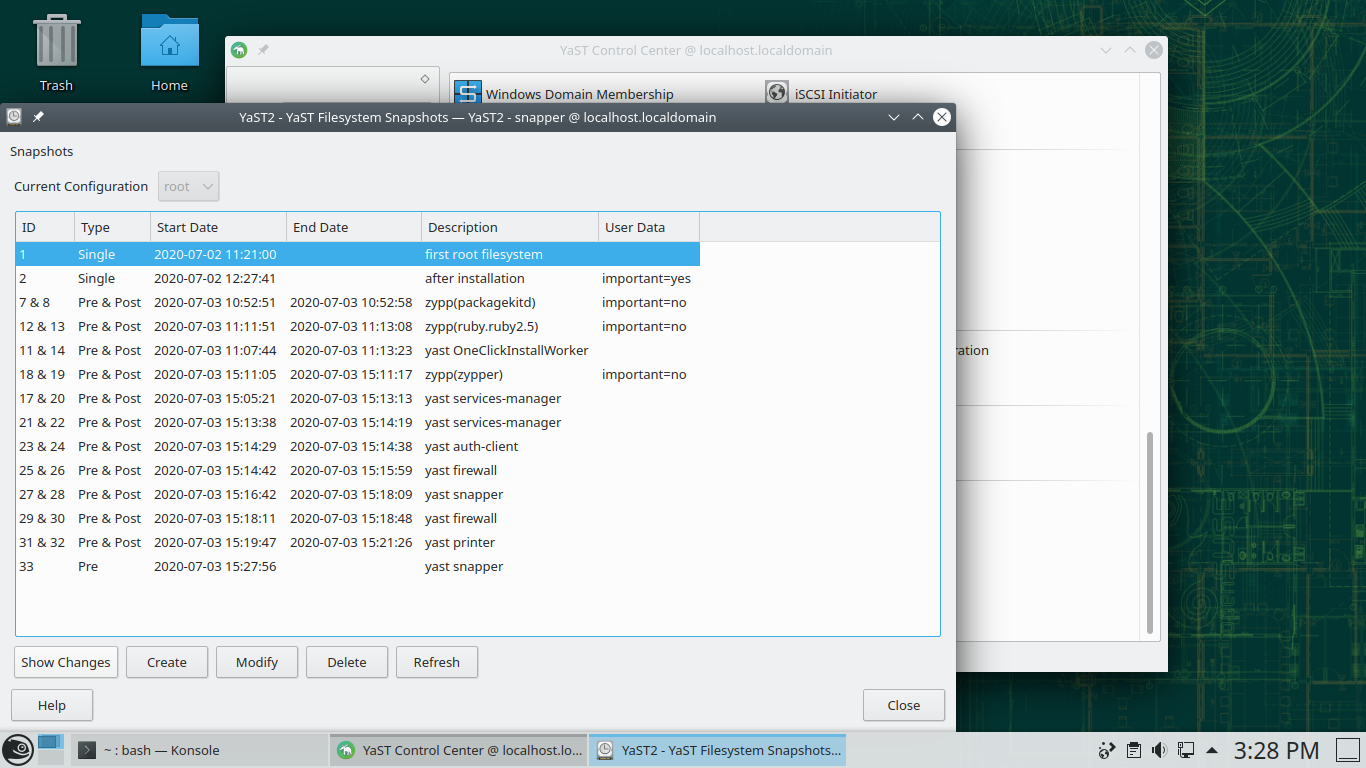This screenshot has width=1366, height=768.
Task: Pin the YaST Control Center window
Action: (263, 50)
